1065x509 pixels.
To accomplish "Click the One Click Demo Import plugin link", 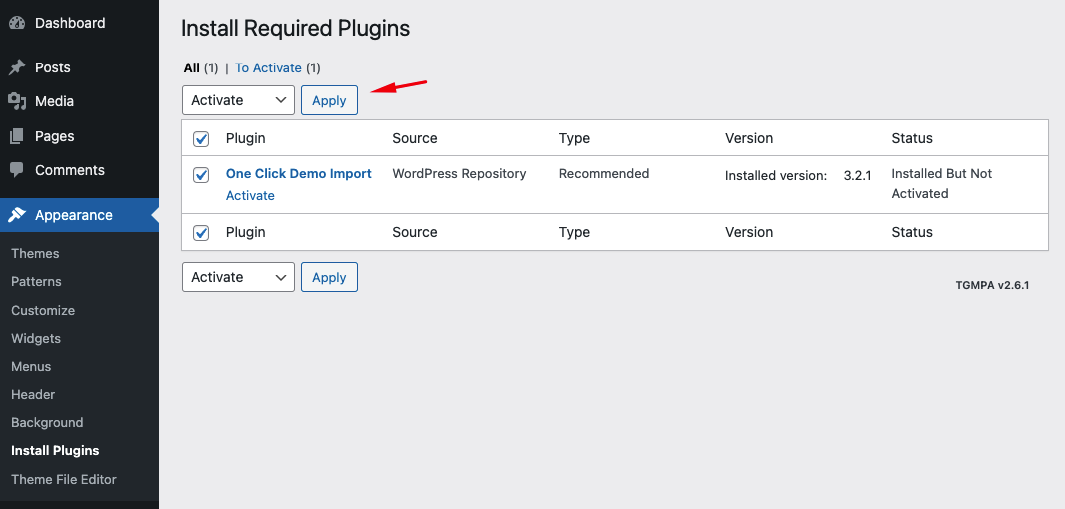I will (298, 173).
